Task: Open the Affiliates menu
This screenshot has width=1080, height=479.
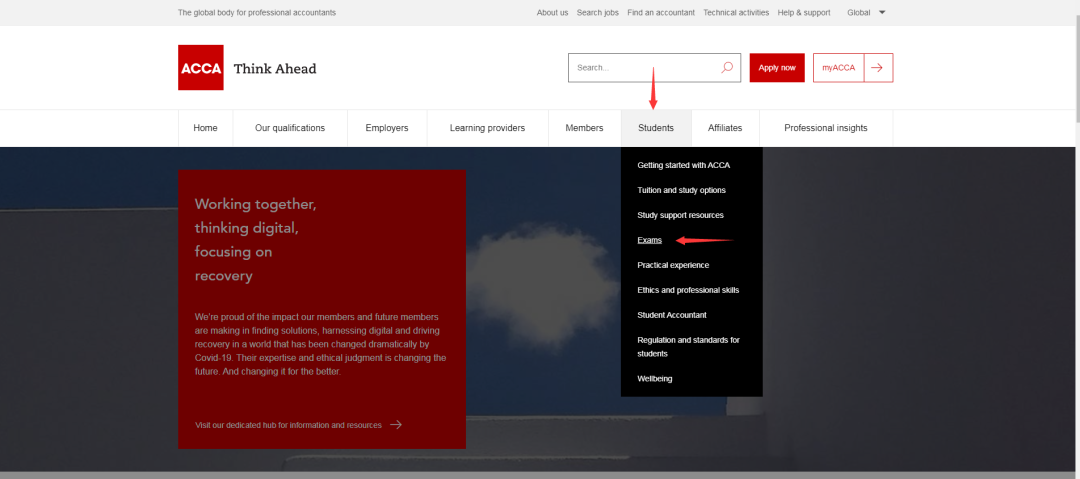Action: pos(725,128)
